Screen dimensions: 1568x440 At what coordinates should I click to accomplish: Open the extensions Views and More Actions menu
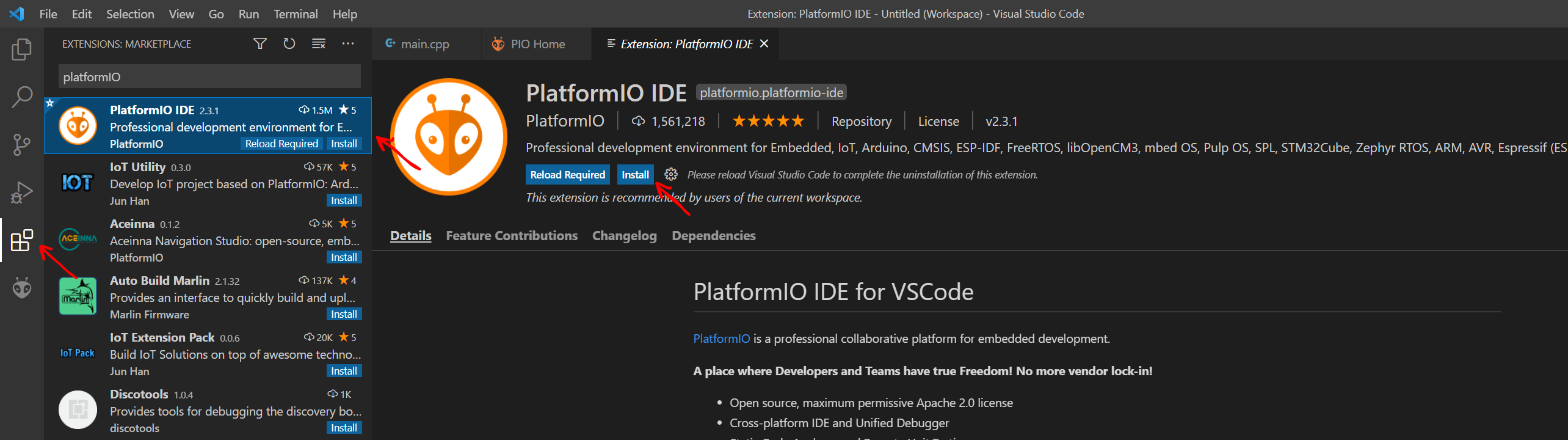tap(348, 43)
